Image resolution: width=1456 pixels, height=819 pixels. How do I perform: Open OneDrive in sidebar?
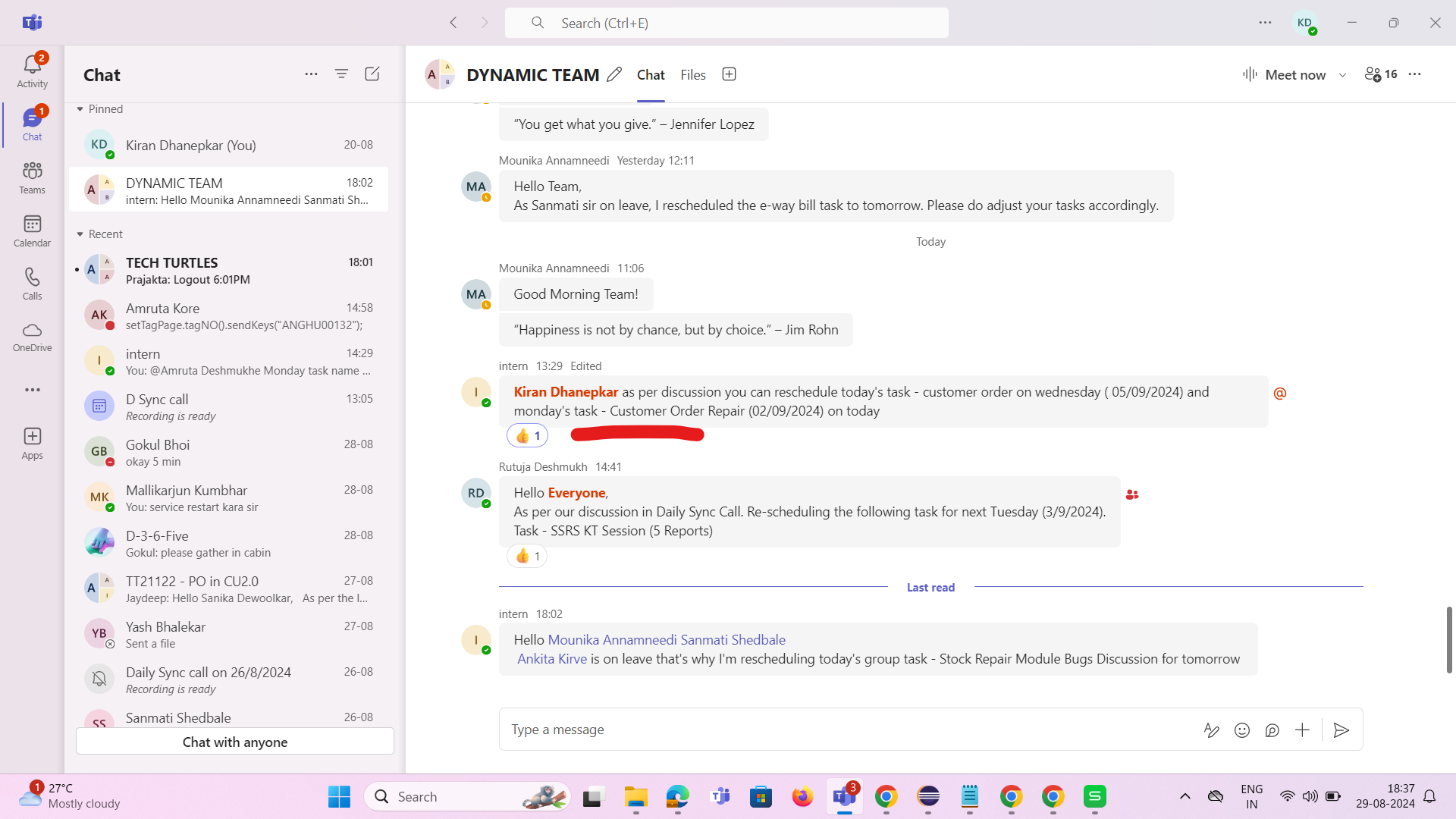[x=32, y=337]
